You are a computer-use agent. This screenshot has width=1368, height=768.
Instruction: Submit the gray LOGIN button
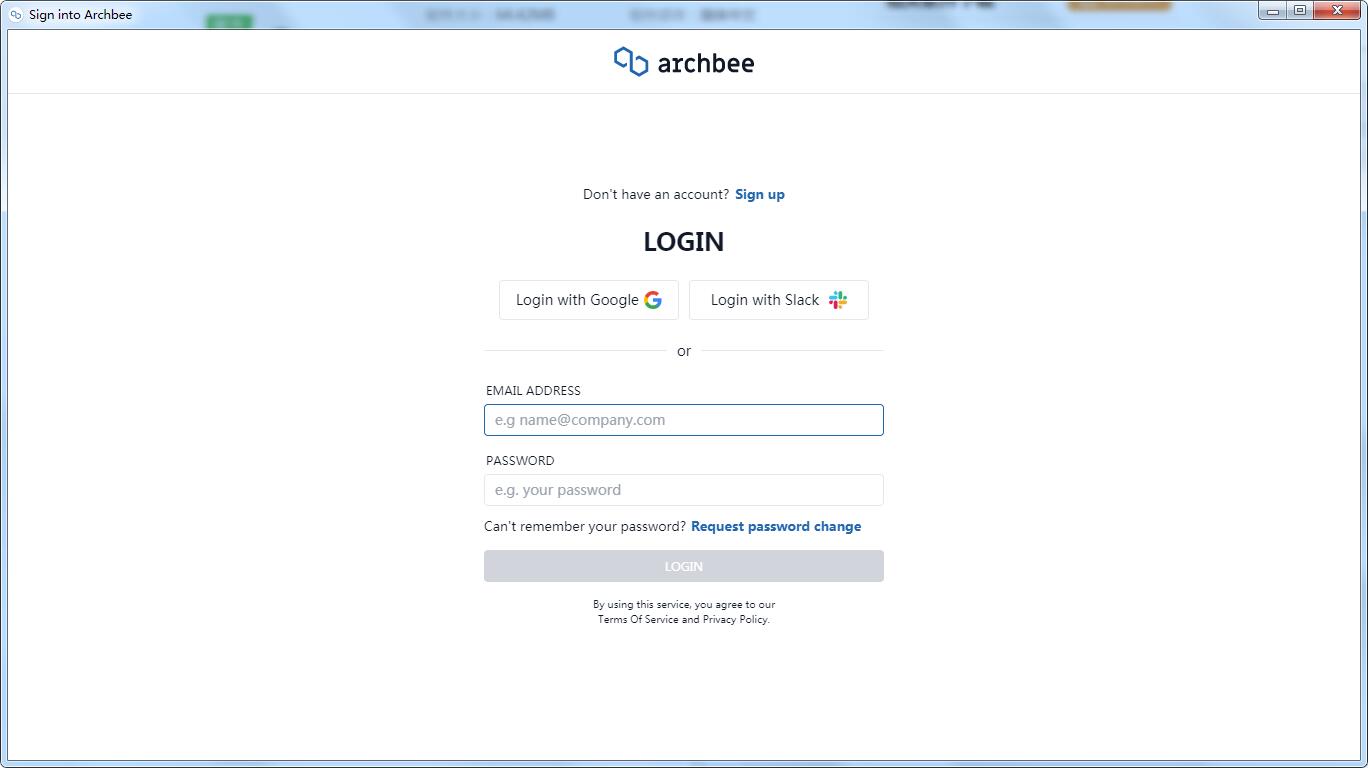click(684, 566)
